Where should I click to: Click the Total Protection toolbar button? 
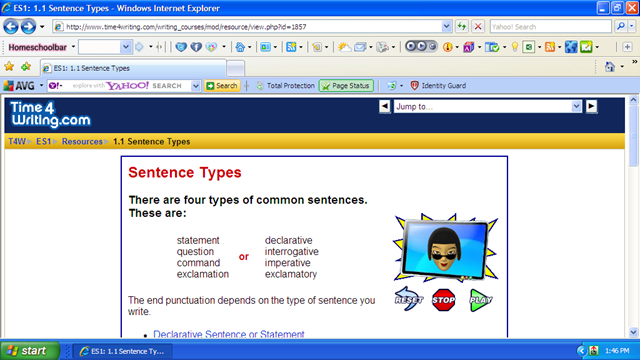(285, 86)
